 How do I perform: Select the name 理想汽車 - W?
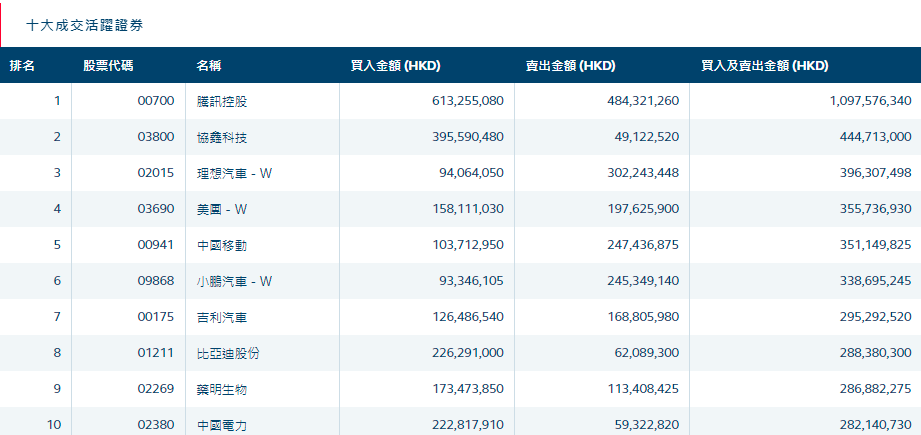(234, 173)
